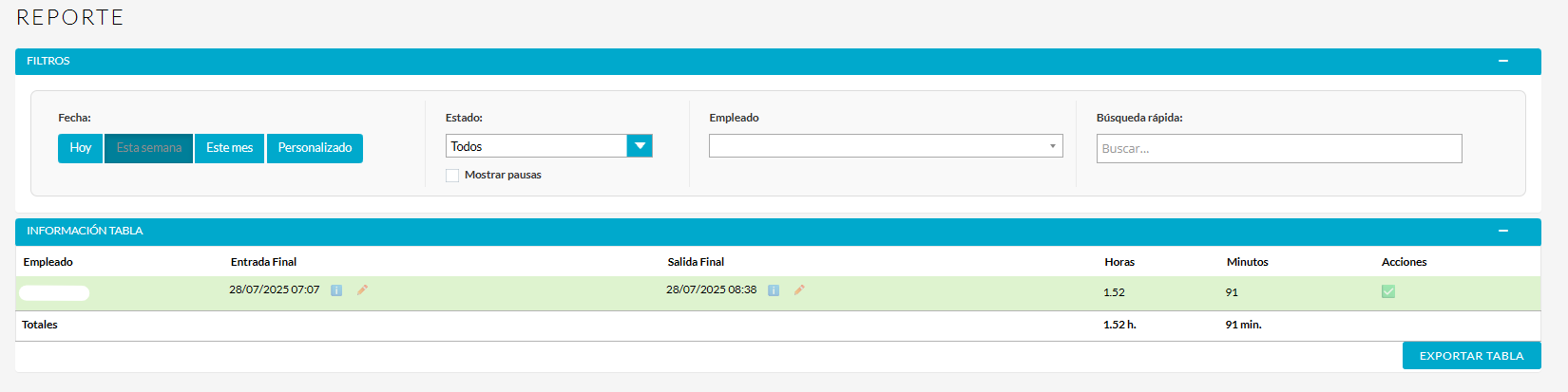The image size is (1568, 392).
Task: Open the Estado dropdown arrow
Action: [640, 146]
